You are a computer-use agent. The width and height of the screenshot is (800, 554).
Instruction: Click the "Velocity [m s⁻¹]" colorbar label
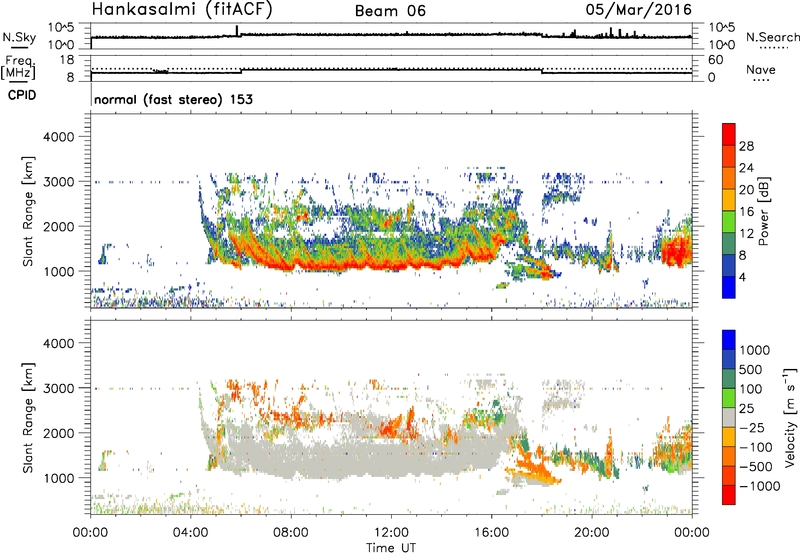[790, 417]
